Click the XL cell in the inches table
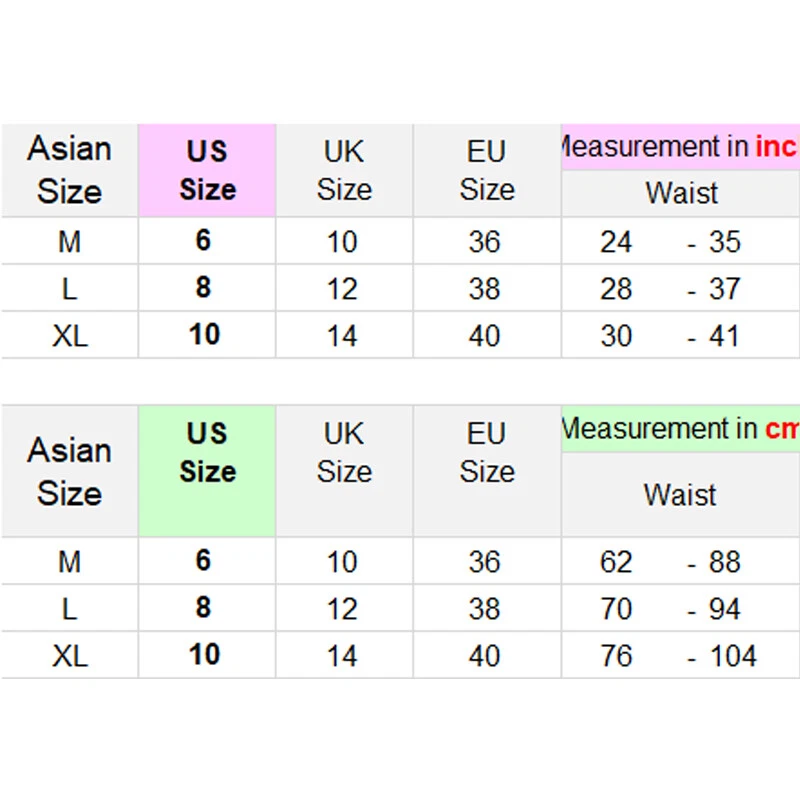800x800 pixels. pos(69,336)
